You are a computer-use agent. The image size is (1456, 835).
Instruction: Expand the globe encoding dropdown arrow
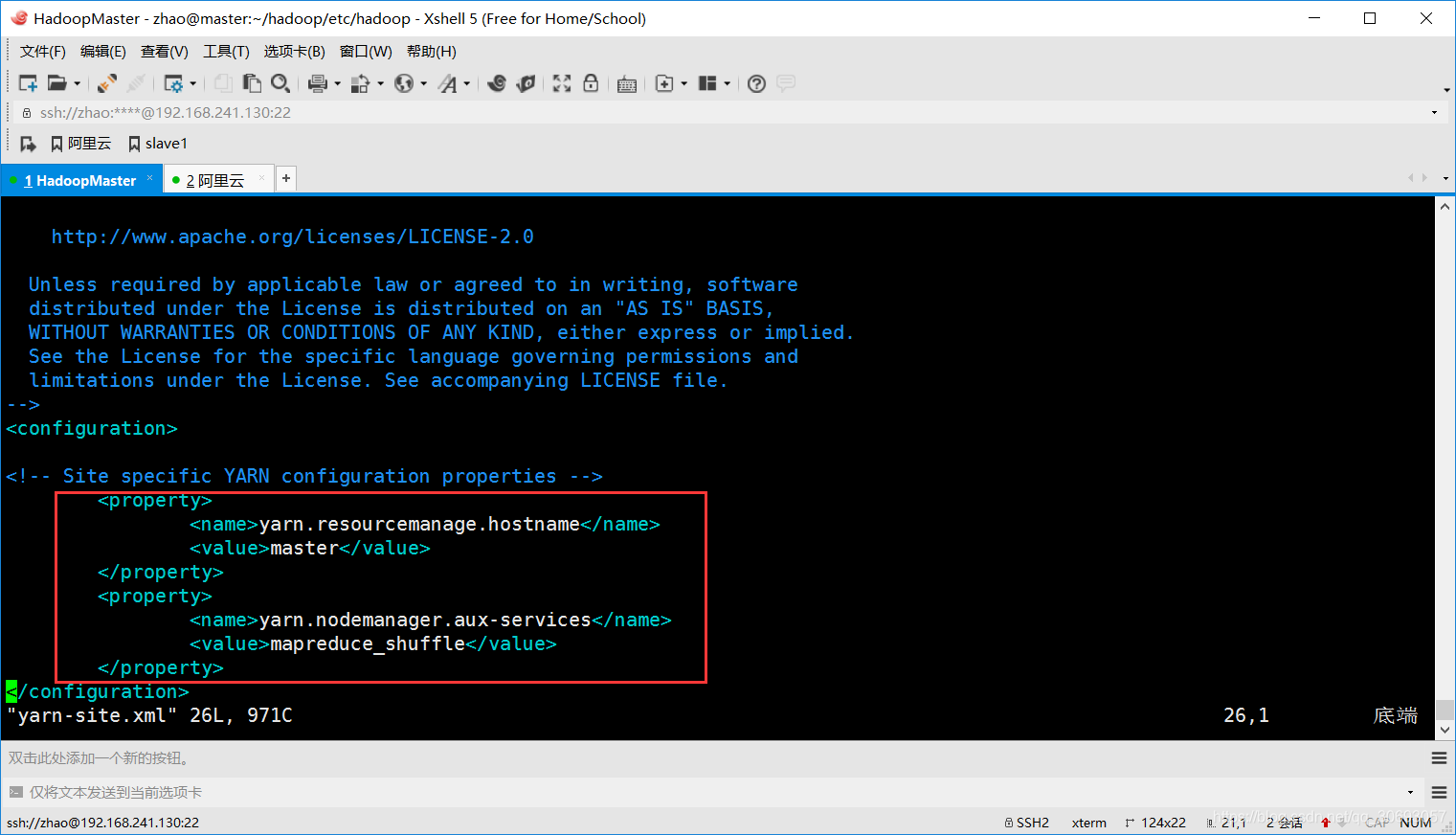pyautogui.click(x=424, y=83)
